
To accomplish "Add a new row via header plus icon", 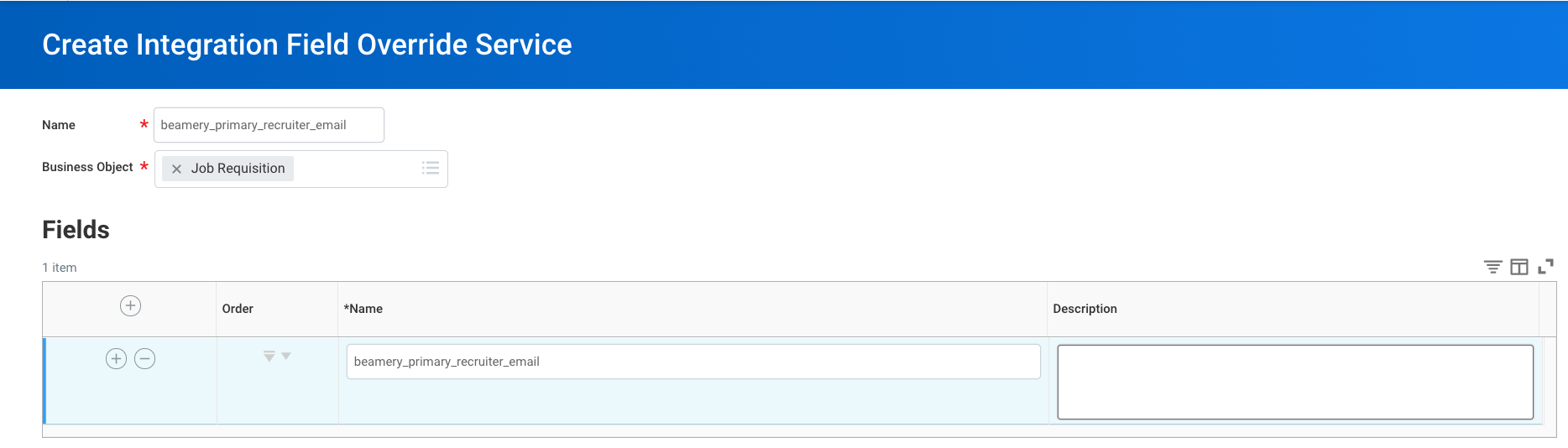I will click(x=130, y=306).
